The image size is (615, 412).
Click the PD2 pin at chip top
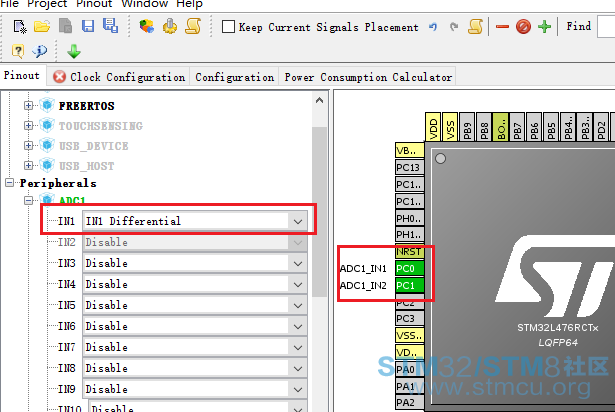click(x=602, y=127)
